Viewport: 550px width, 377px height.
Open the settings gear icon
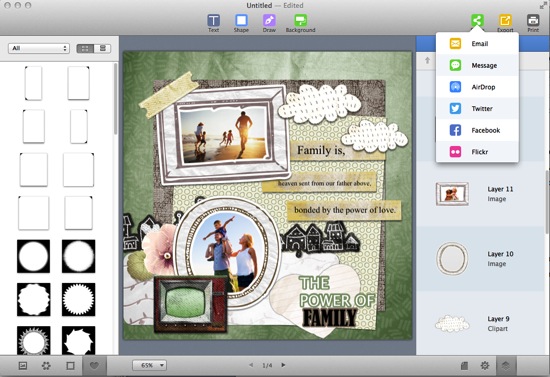[485, 366]
